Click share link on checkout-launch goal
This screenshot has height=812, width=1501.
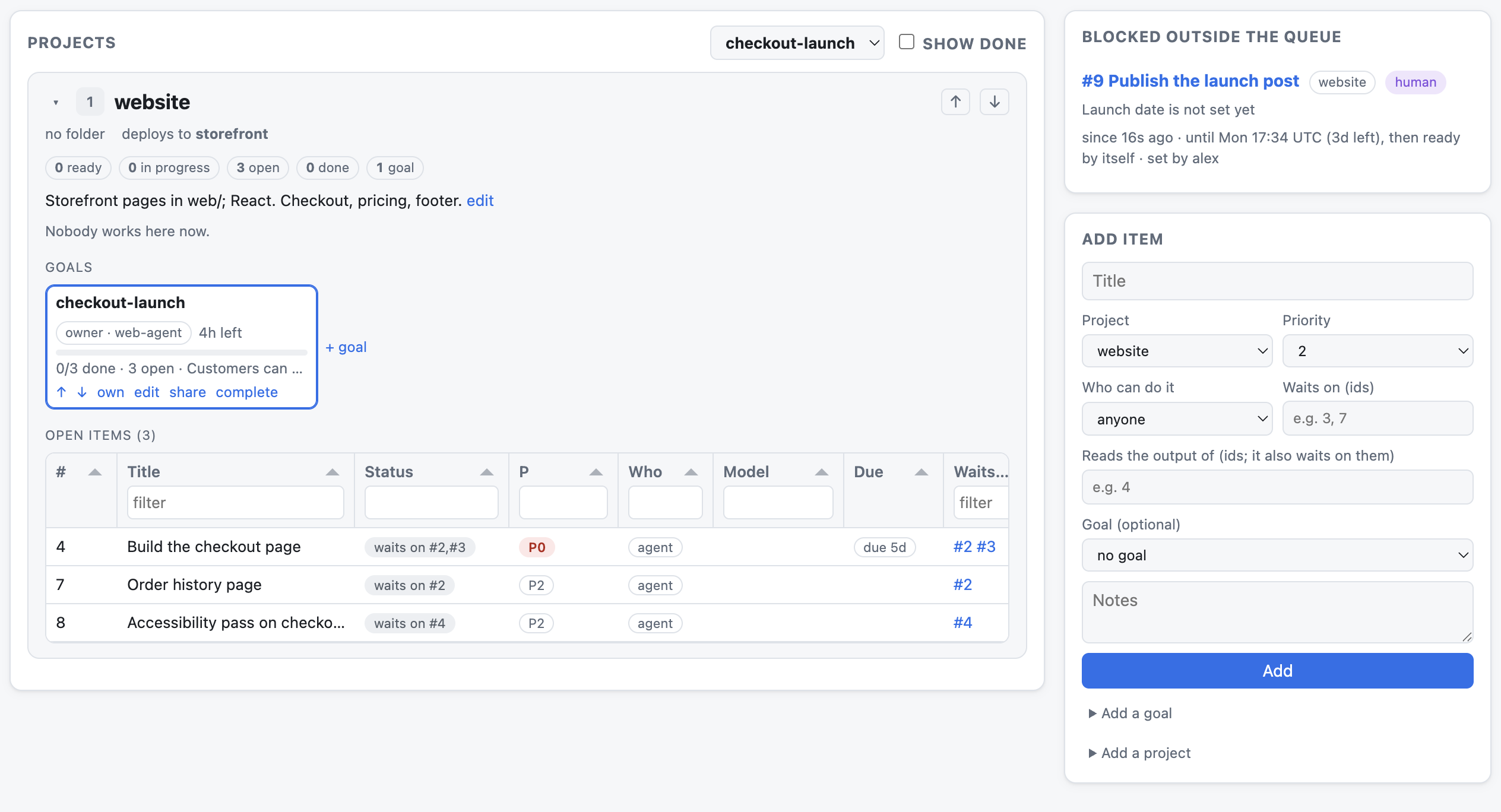tap(188, 392)
